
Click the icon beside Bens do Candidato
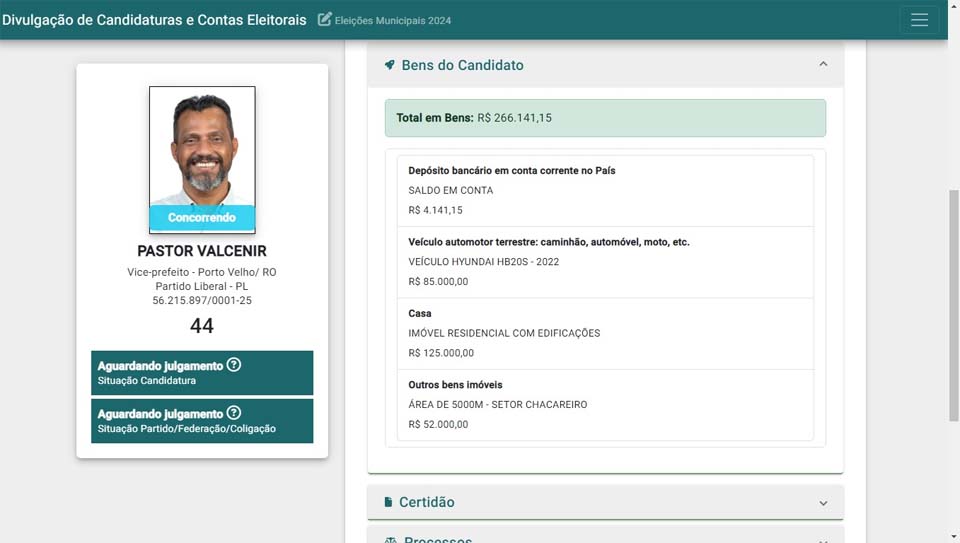(390, 65)
